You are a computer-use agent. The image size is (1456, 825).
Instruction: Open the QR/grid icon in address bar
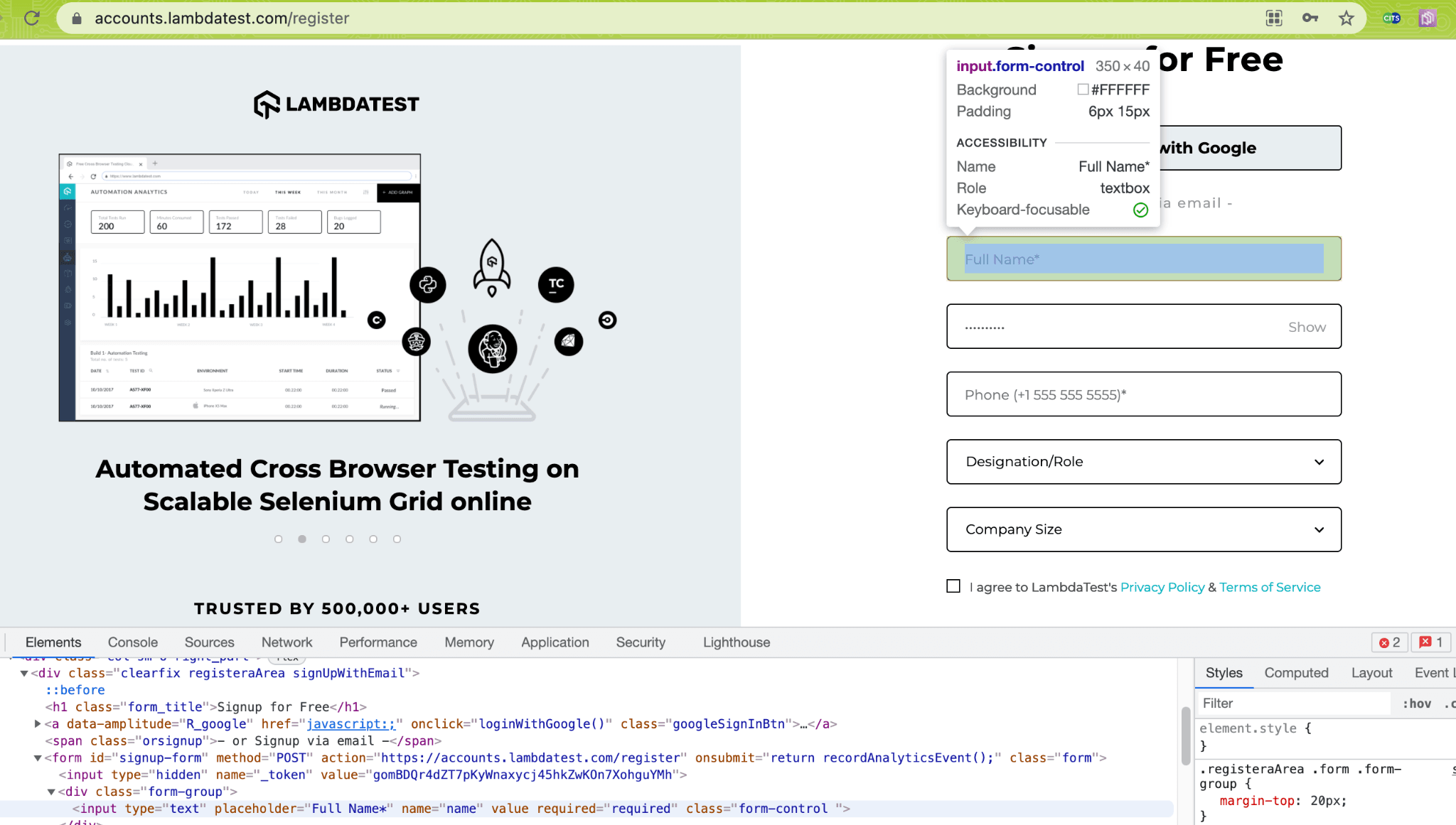point(1274,18)
